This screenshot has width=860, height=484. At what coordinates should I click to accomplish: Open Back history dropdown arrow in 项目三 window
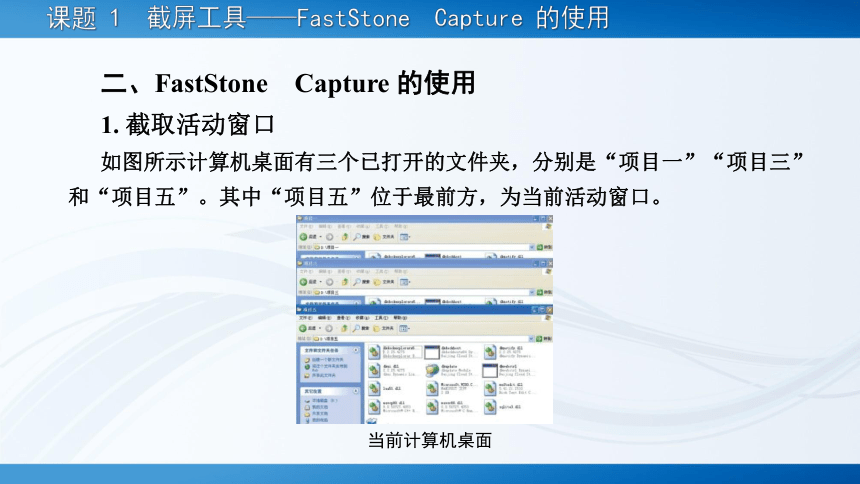(x=321, y=282)
